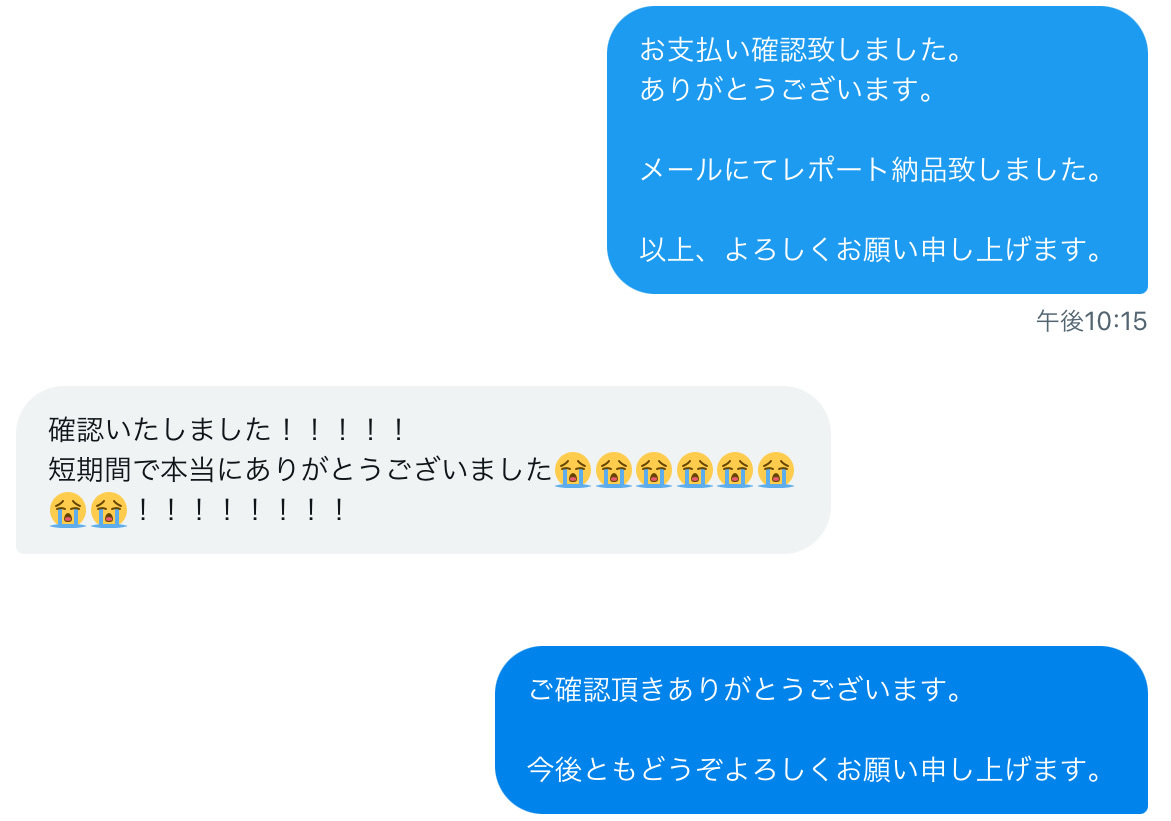Click the fifth crying emoji in the gray bubble's middle line
This screenshot has height=821, width=1171.
click(735, 470)
